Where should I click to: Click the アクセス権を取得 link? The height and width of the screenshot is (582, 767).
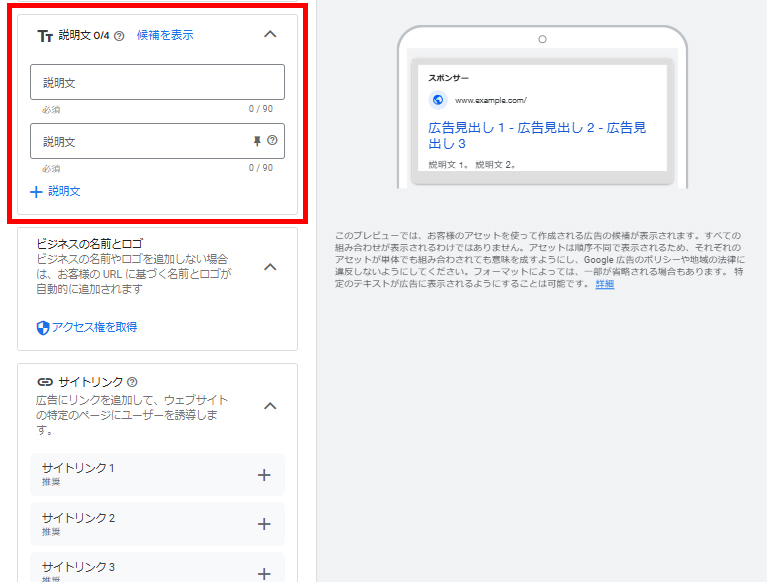click(94, 327)
